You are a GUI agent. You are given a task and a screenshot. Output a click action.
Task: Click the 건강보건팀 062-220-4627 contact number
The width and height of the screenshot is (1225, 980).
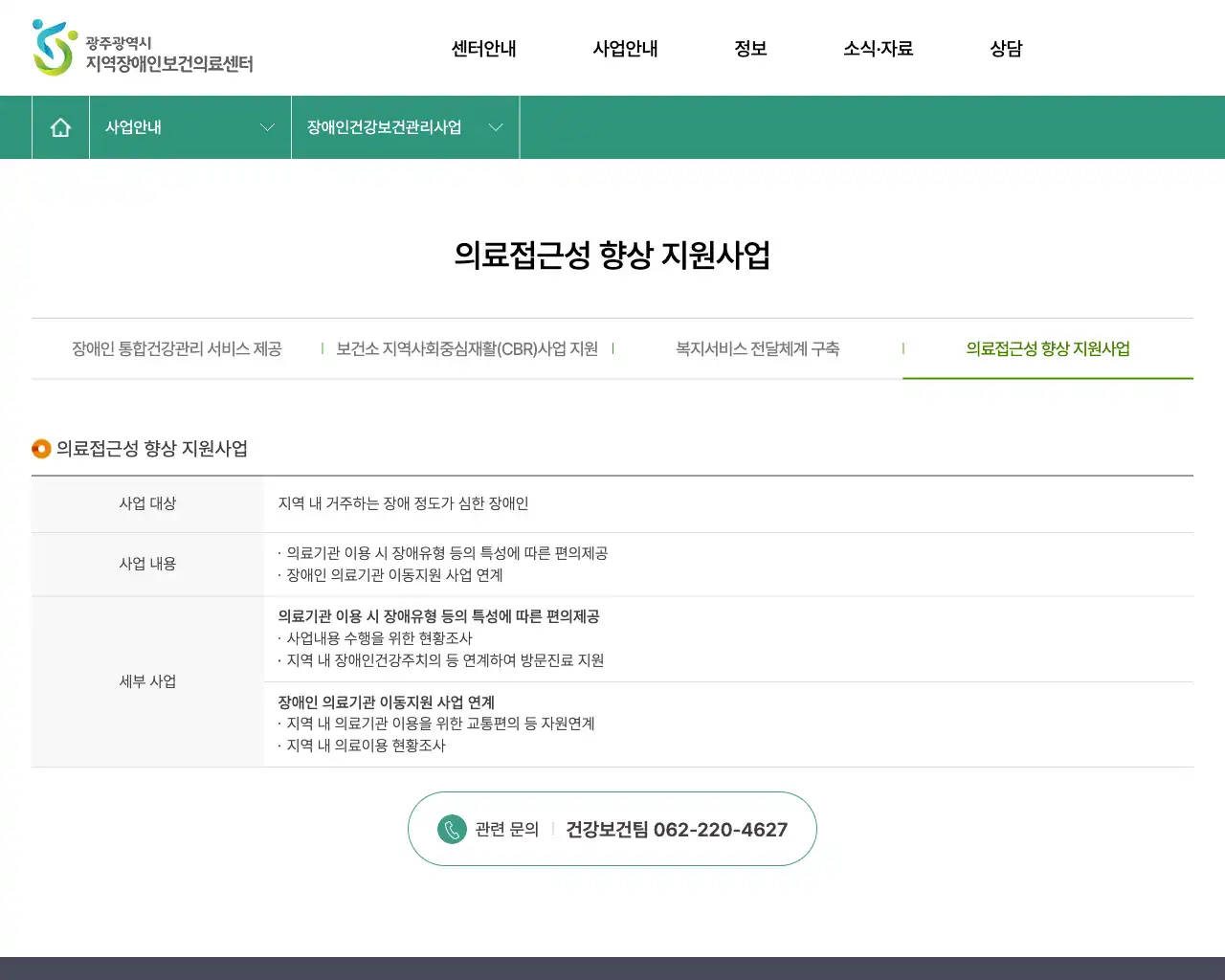click(677, 830)
